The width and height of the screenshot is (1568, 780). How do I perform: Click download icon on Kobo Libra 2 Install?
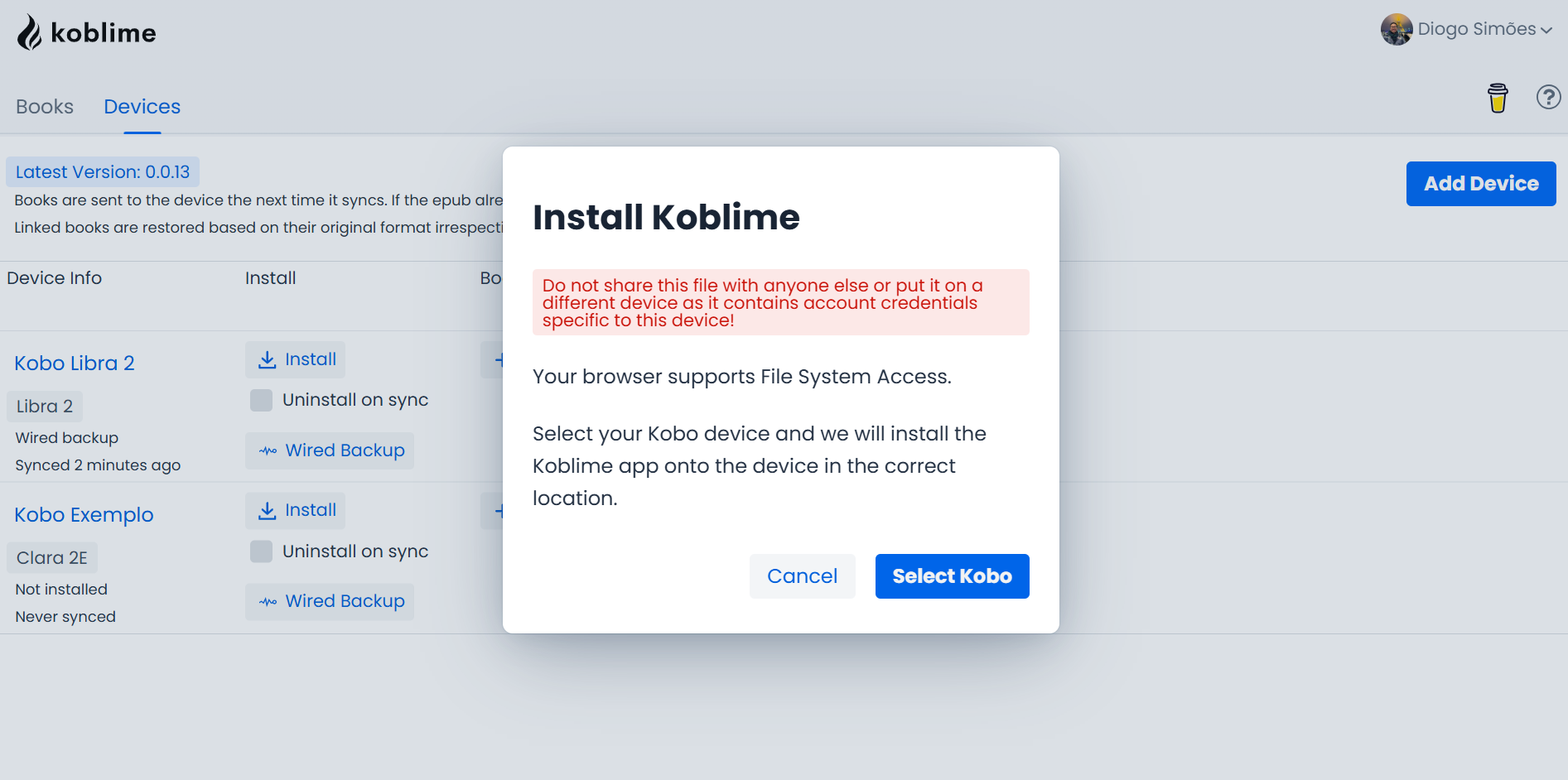tap(268, 360)
